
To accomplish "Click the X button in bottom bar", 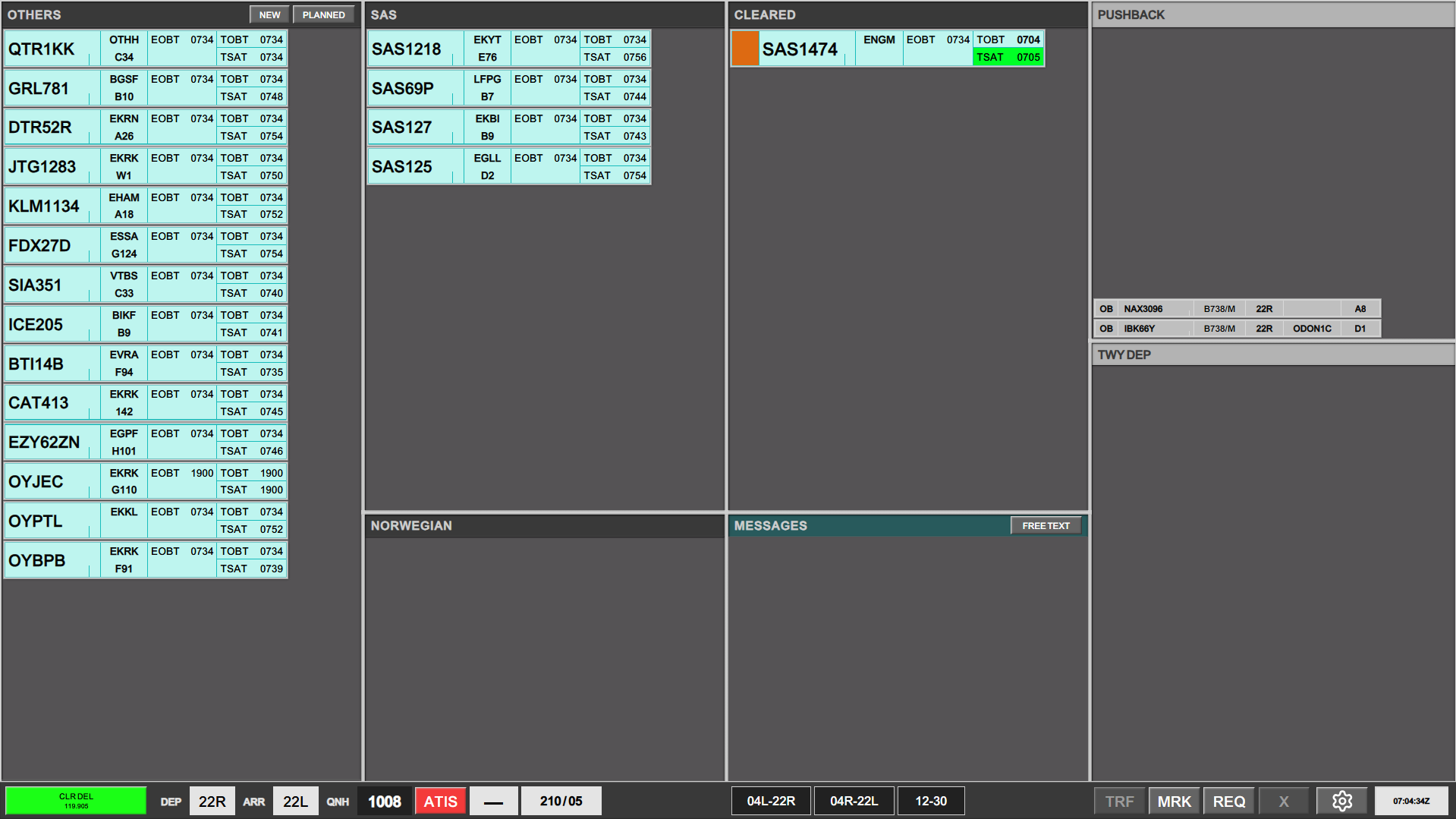I will point(1284,801).
